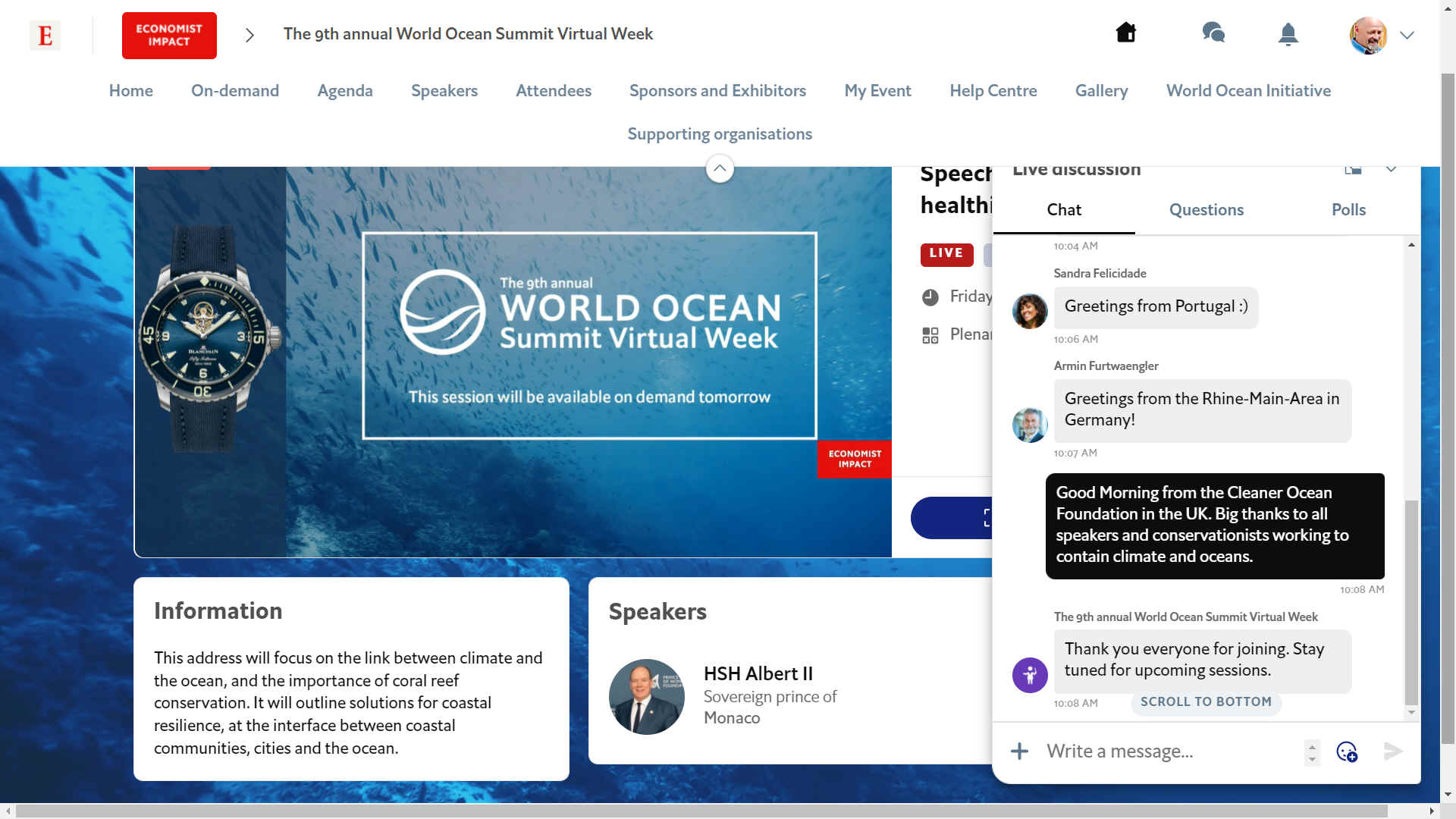Click the grid icon beside Plenary
The width and height of the screenshot is (1456, 819).
pos(930,335)
